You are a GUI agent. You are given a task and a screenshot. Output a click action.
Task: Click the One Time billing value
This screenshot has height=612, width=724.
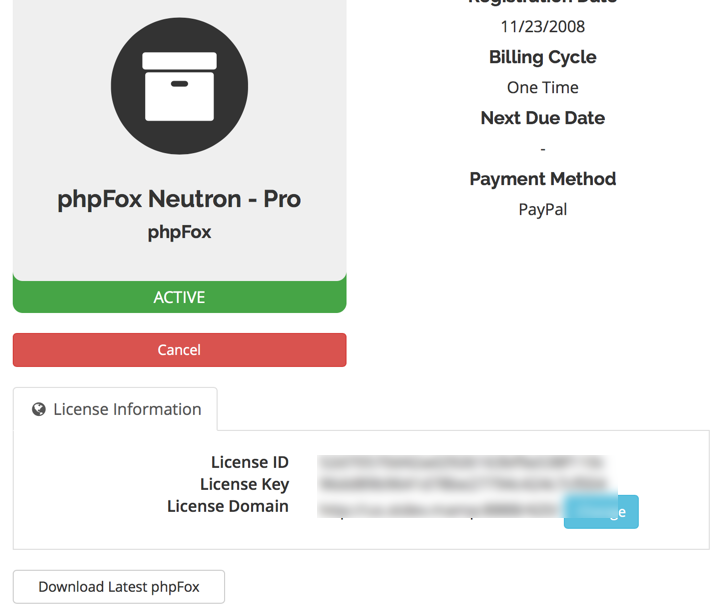(x=543, y=87)
